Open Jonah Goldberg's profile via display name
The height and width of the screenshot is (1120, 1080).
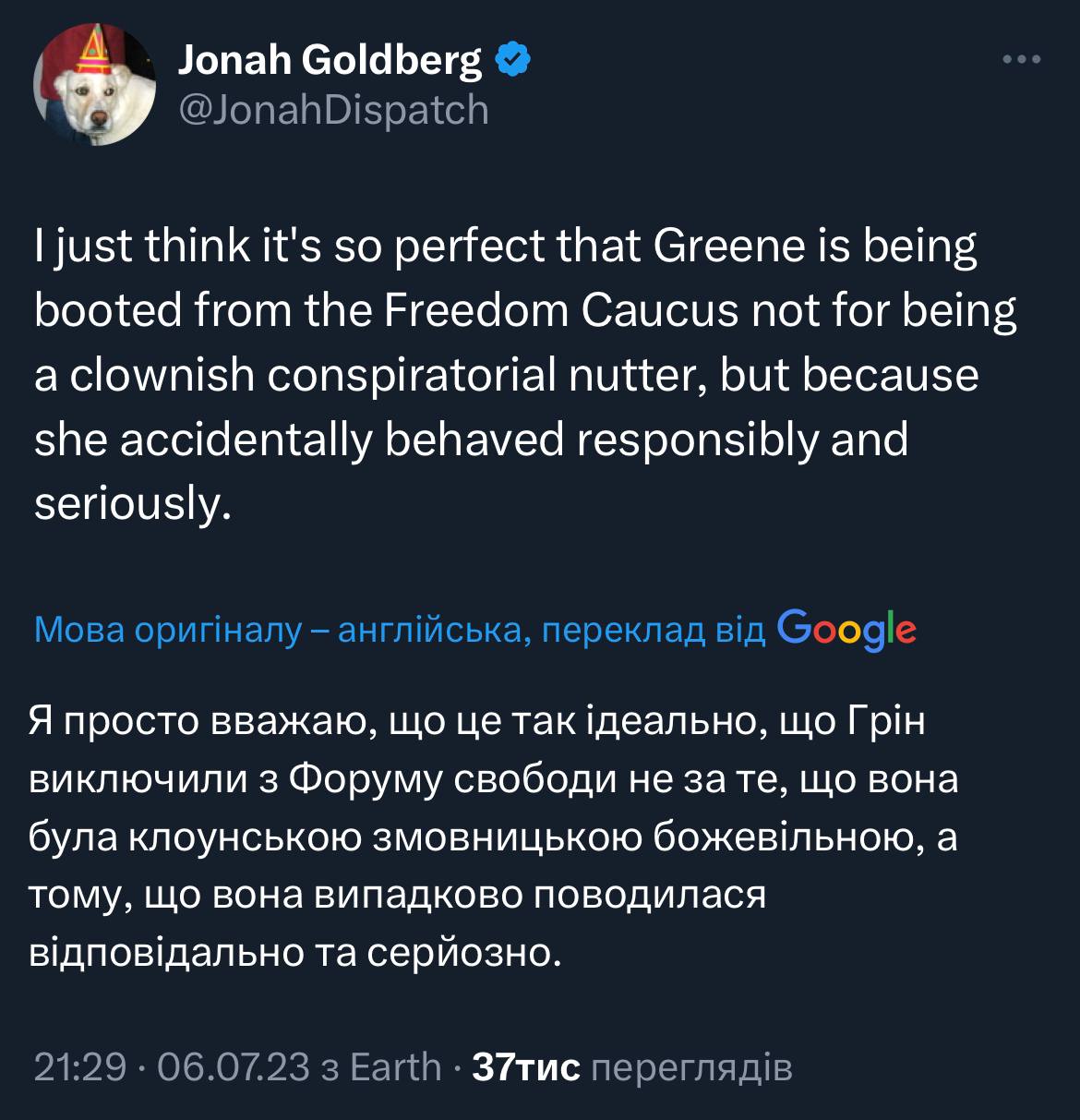click(329, 61)
